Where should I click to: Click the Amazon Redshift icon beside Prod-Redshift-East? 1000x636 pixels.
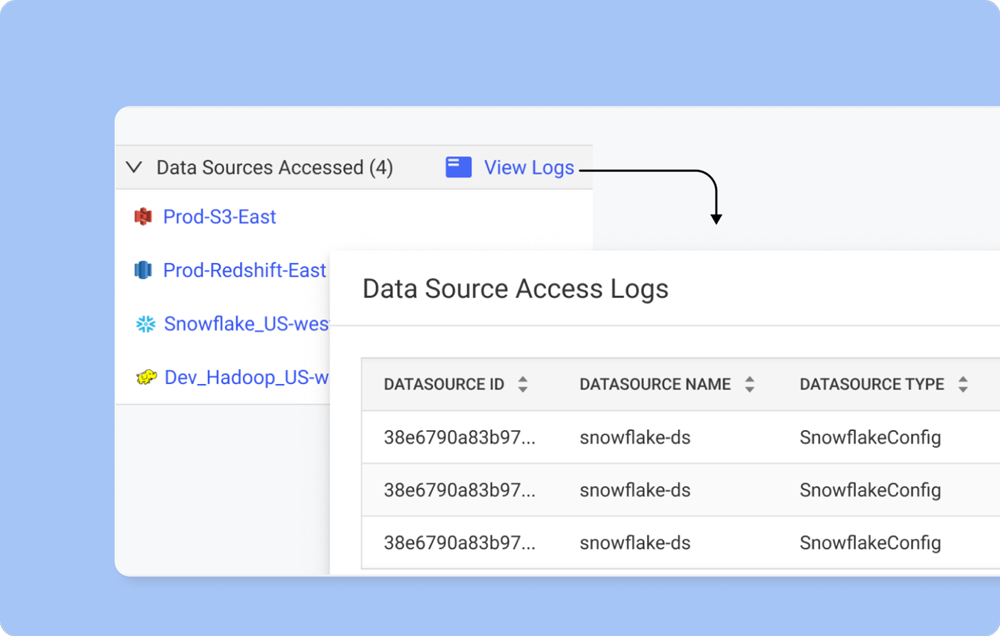pos(143,270)
